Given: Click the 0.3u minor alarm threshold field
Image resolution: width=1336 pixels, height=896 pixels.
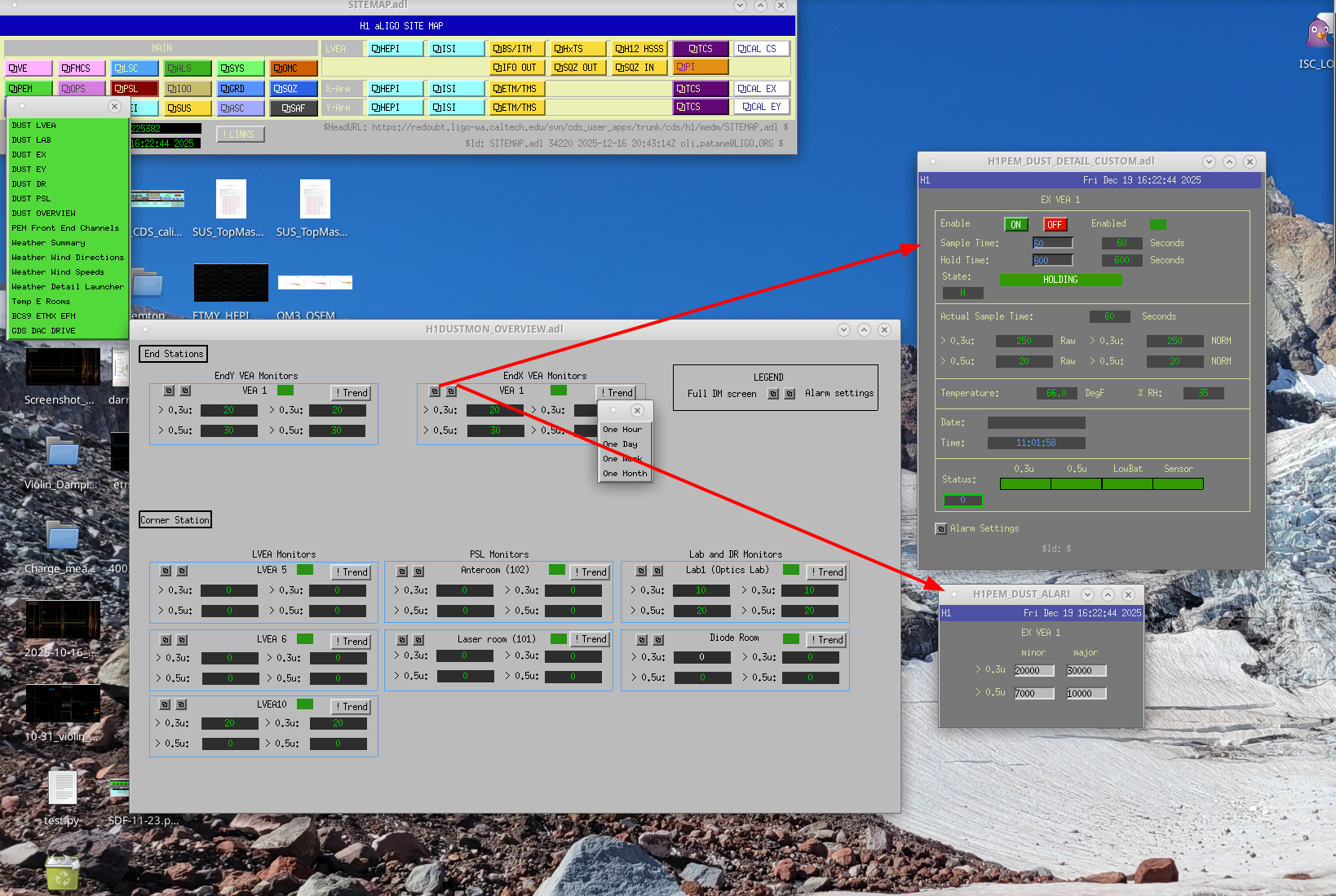Looking at the screenshot, I should click(x=1033, y=671).
